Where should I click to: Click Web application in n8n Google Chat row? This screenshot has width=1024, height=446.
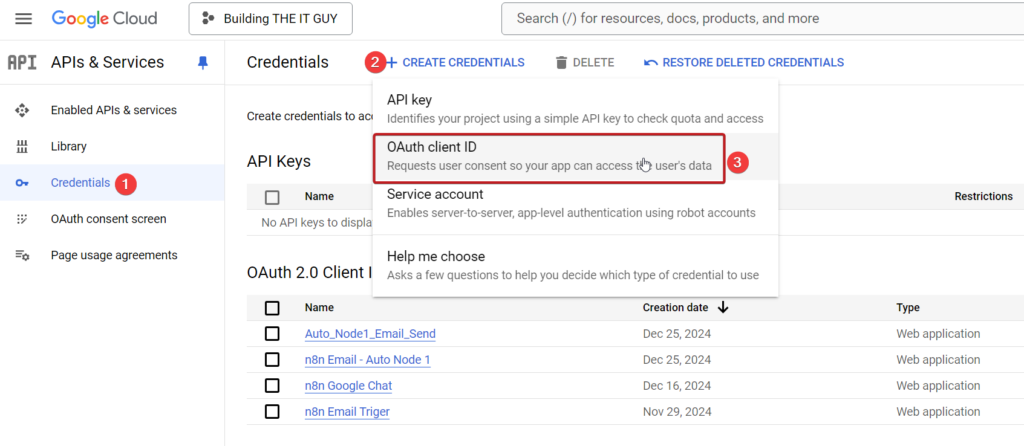click(x=938, y=386)
